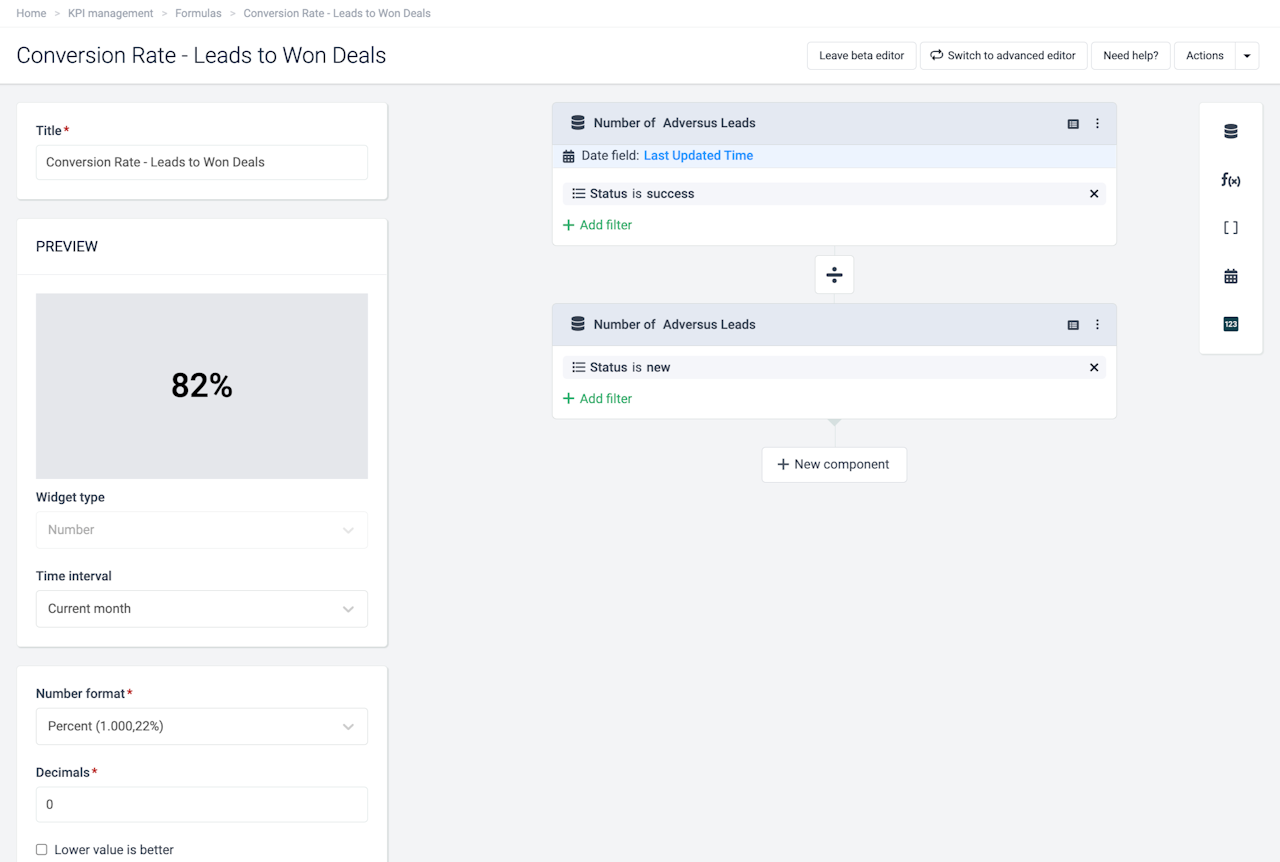
Task: Click the database icon in right sidebar
Action: pyautogui.click(x=1230, y=131)
